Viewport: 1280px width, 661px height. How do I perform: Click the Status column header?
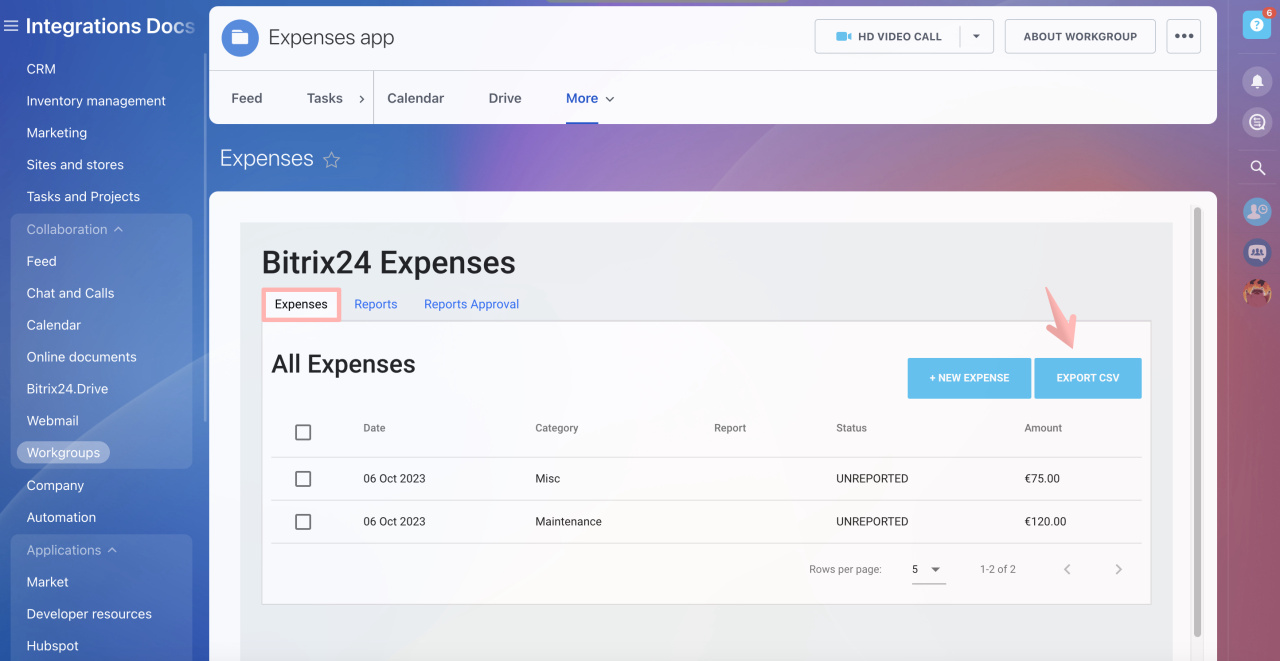point(851,428)
